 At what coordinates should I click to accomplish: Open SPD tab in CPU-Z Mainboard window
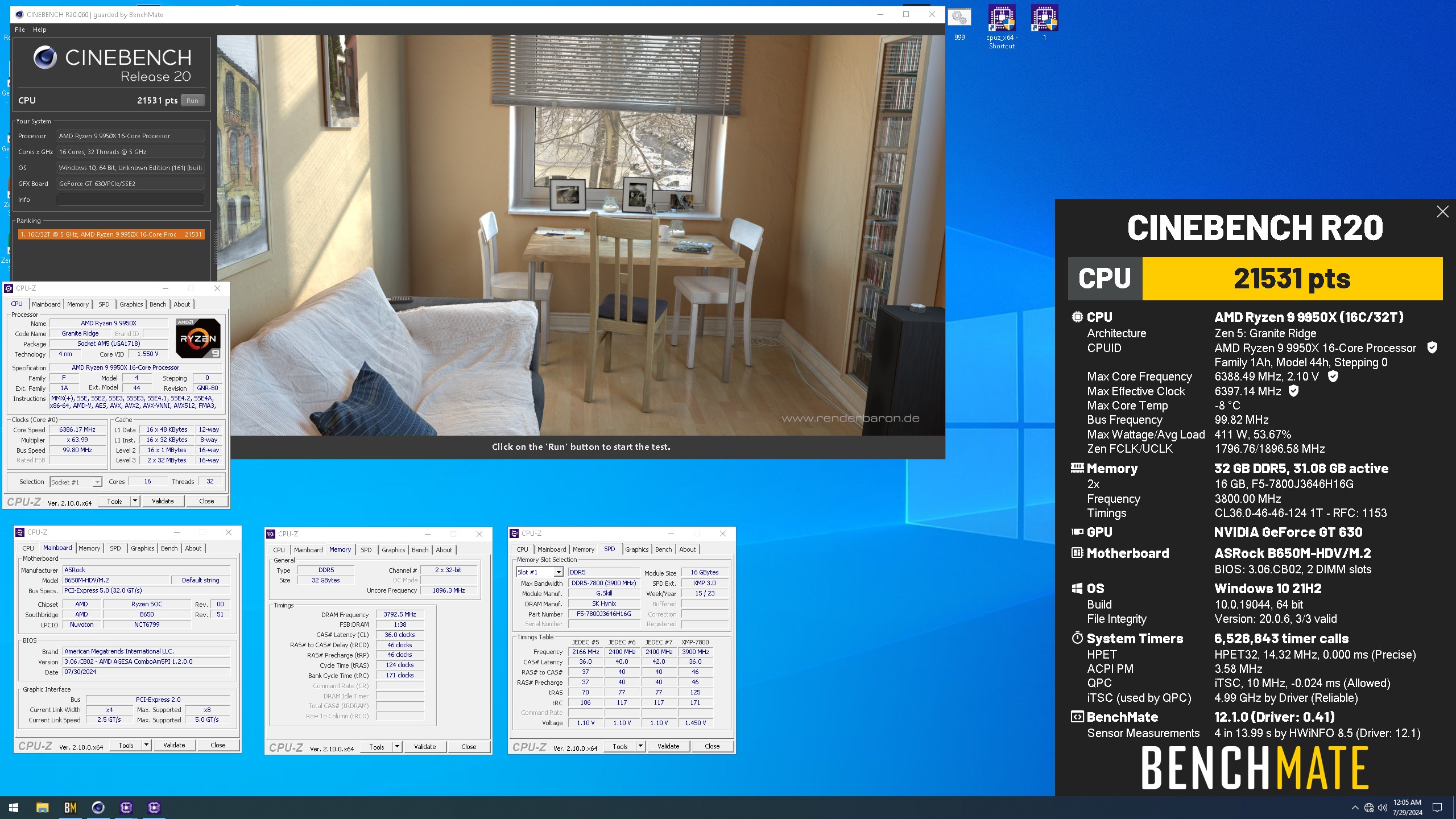click(x=115, y=548)
